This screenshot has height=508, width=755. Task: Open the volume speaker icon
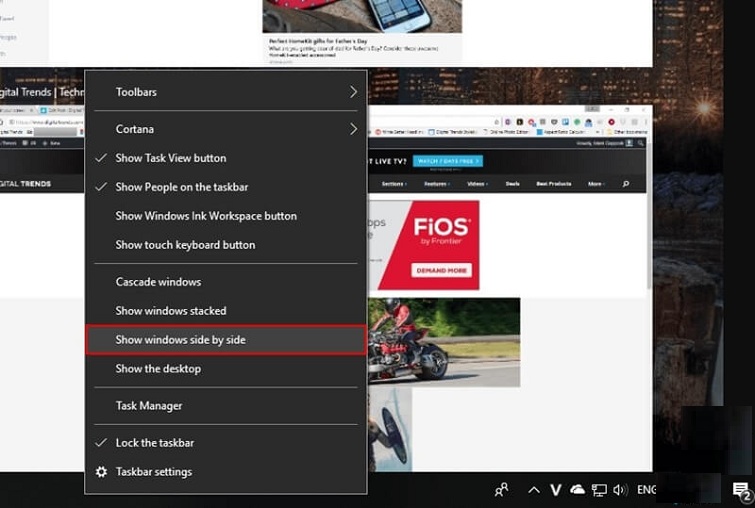620,490
